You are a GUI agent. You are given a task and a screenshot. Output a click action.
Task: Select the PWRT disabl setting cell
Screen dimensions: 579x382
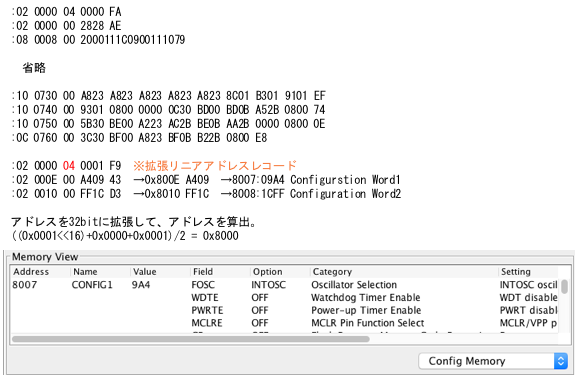(x=528, y=310)
